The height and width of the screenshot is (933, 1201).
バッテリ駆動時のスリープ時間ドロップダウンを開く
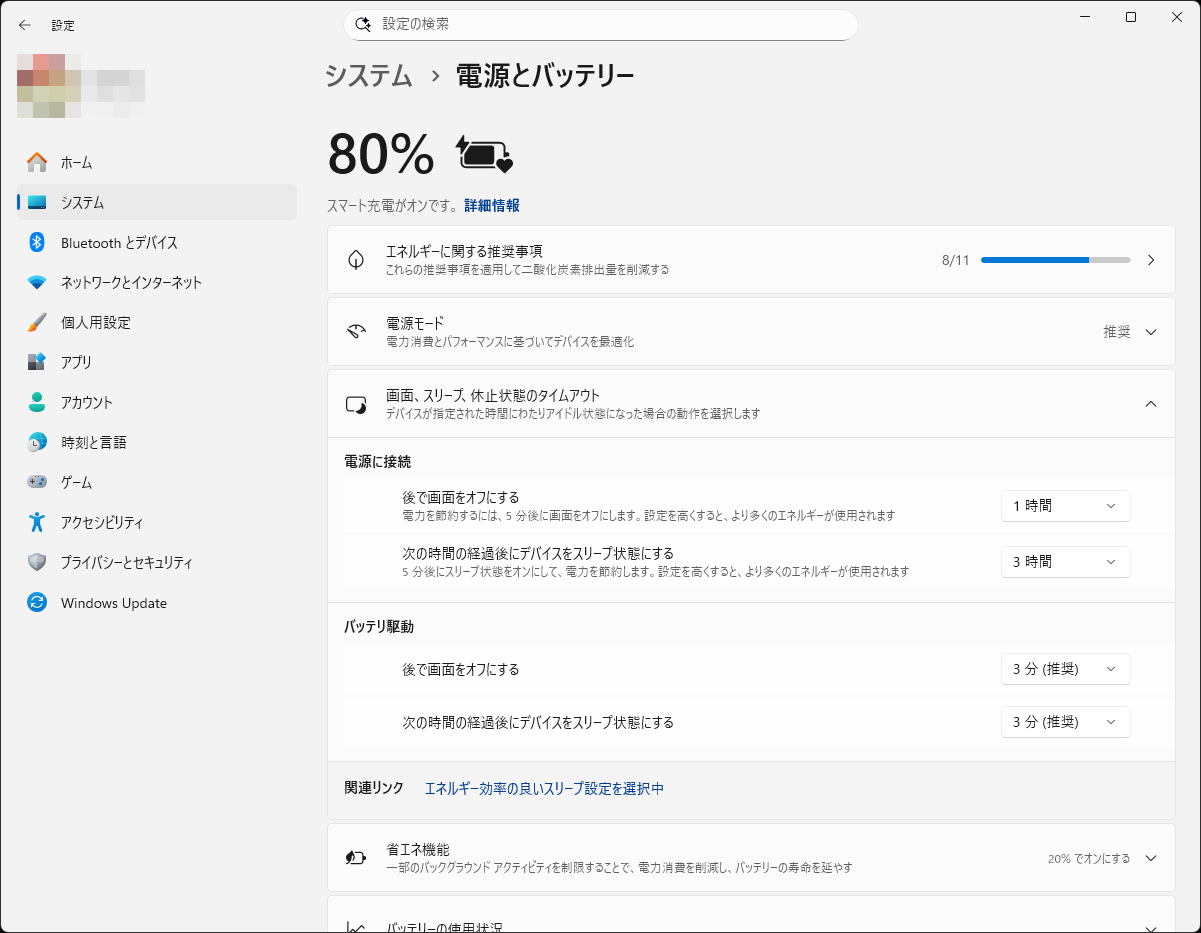point(1065,721)
